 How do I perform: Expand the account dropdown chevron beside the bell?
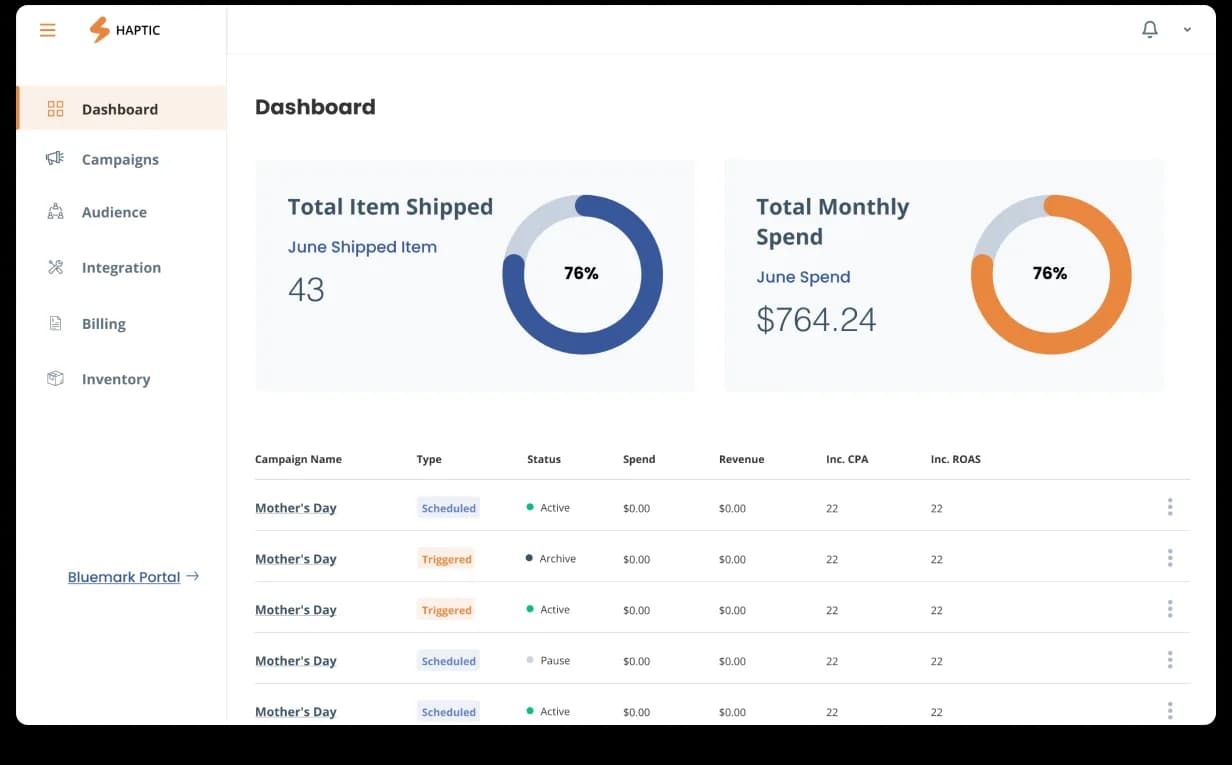pyautogui.click(x=1187, y=30)
